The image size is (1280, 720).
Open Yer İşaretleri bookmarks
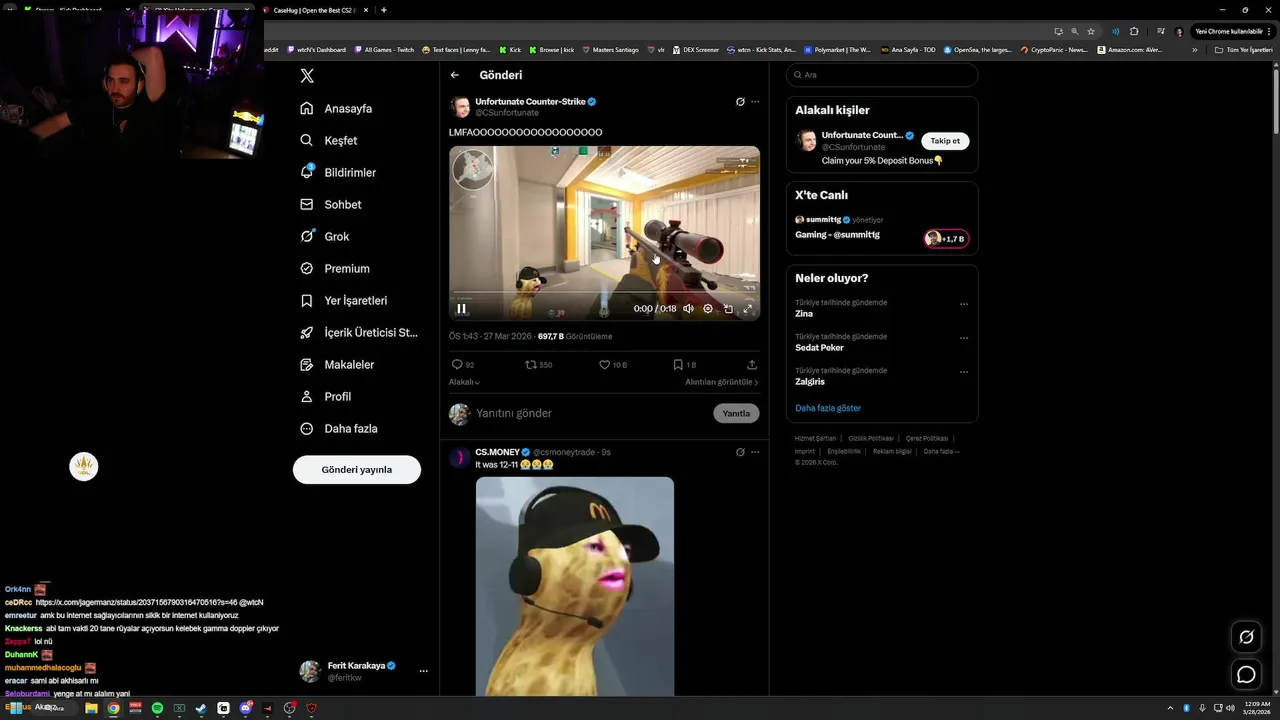(344, 301)
